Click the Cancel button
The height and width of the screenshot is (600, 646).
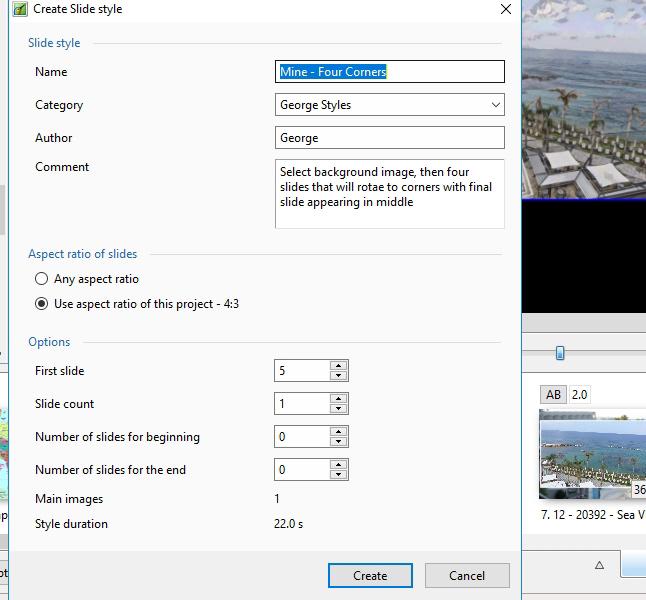(467, 575)
